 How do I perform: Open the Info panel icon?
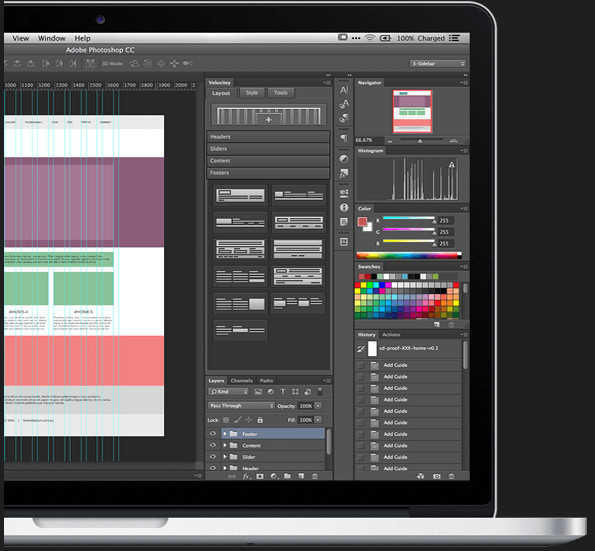[x=344, y=208]
